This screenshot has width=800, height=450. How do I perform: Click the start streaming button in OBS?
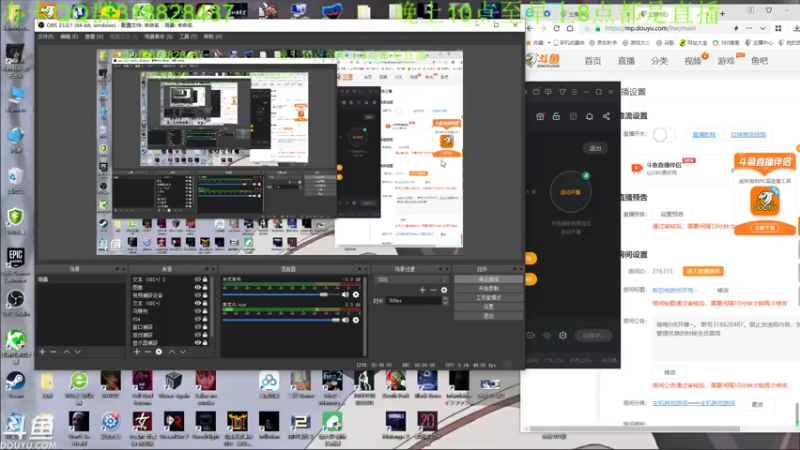click(488, 280)
